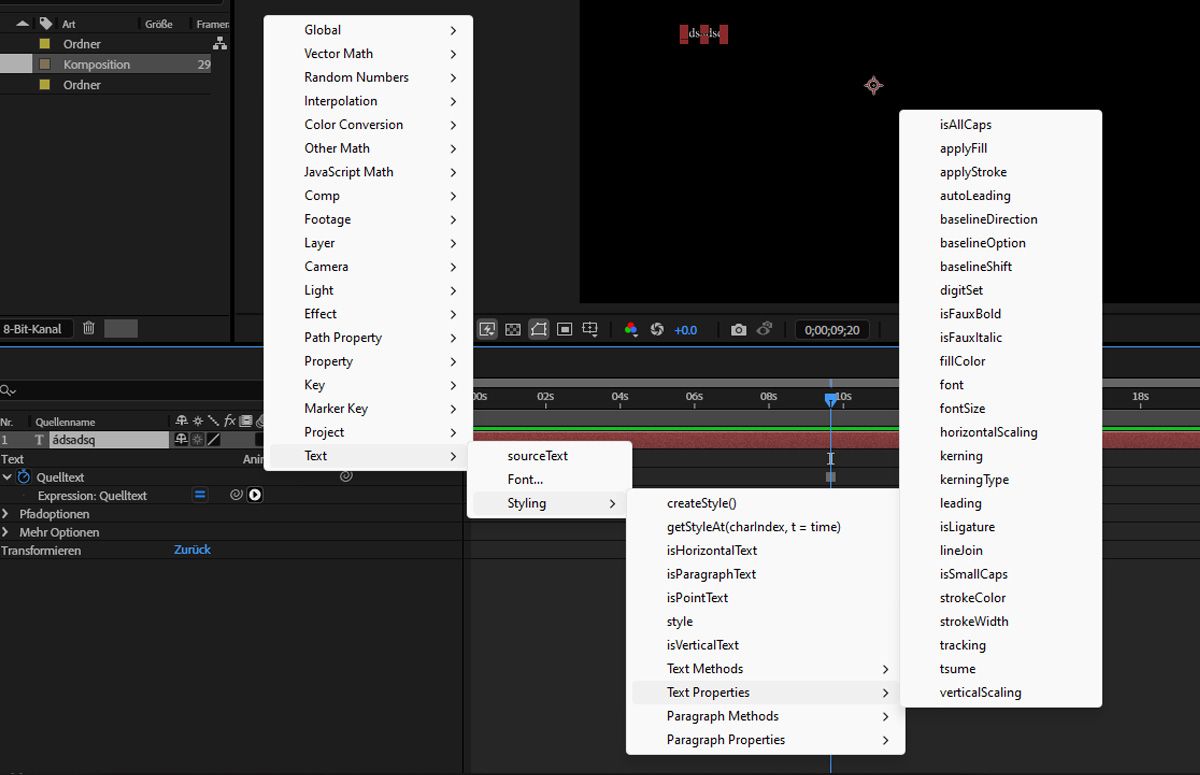Viewport: 1200px width, 775px height.
Task: Click the collapse transformations column header icon
Action: (197, 421)
